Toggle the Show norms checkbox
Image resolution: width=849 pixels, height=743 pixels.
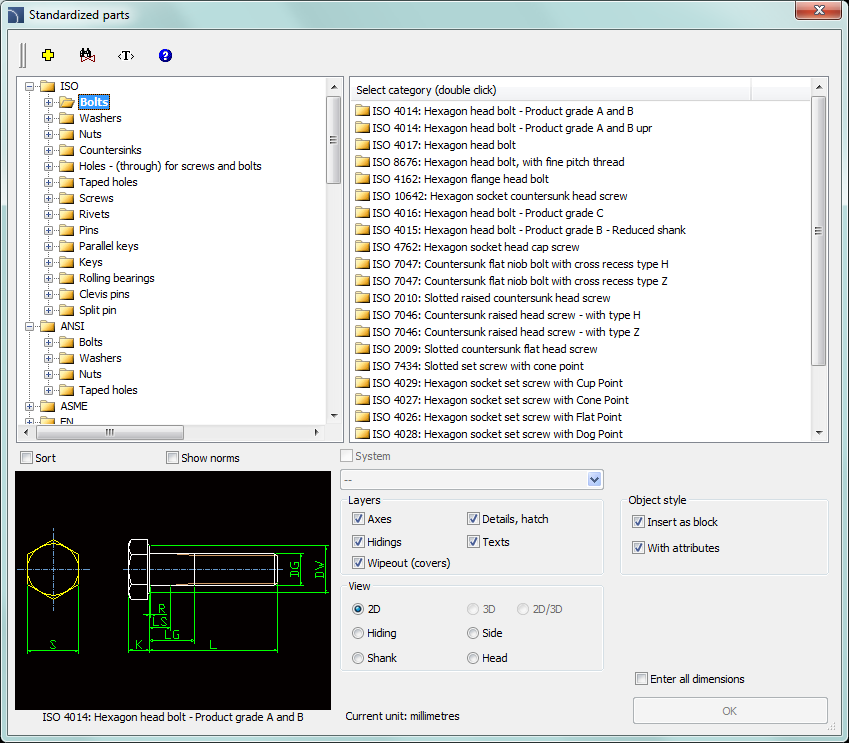(x=173, y=458)
